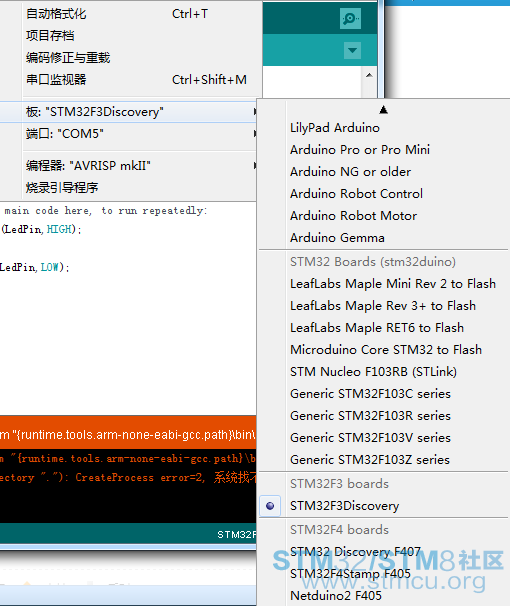This screenshot has width=510, height=606.
Task: Select Generic STM32F103Z series board
Action: pyautogui.click(x=383, y=460)
